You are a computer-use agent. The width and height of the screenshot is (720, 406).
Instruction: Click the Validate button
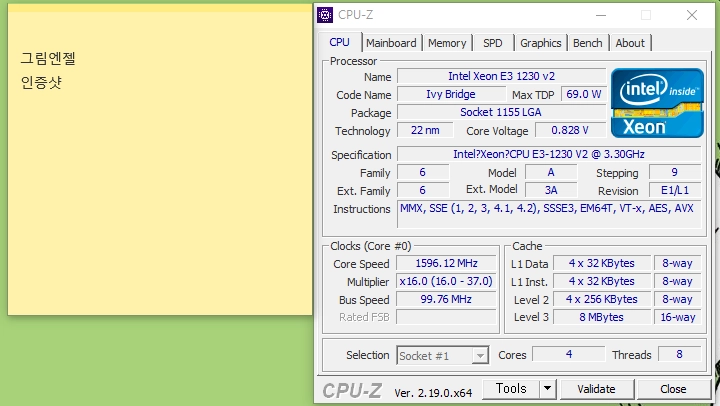point(596,389)
